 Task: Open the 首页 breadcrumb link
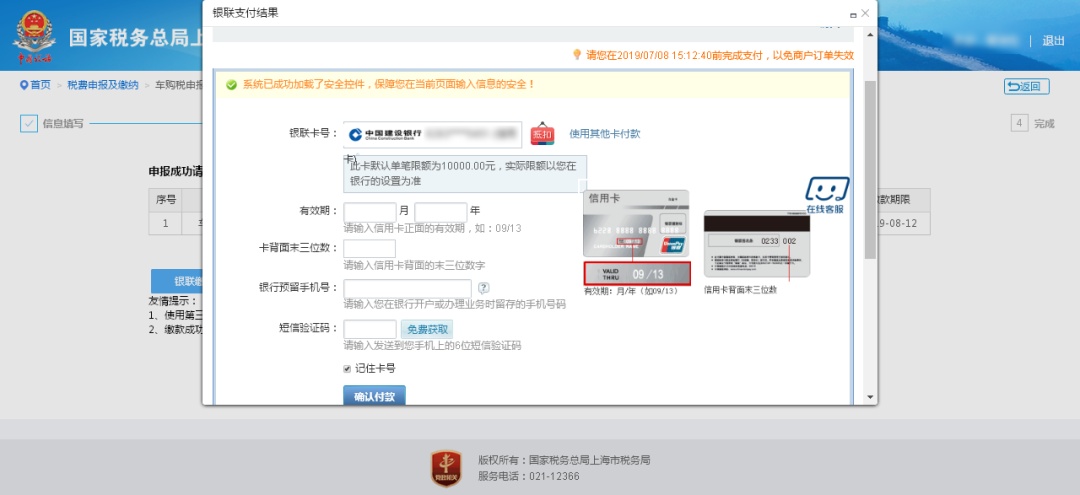(x=40, y=85)
